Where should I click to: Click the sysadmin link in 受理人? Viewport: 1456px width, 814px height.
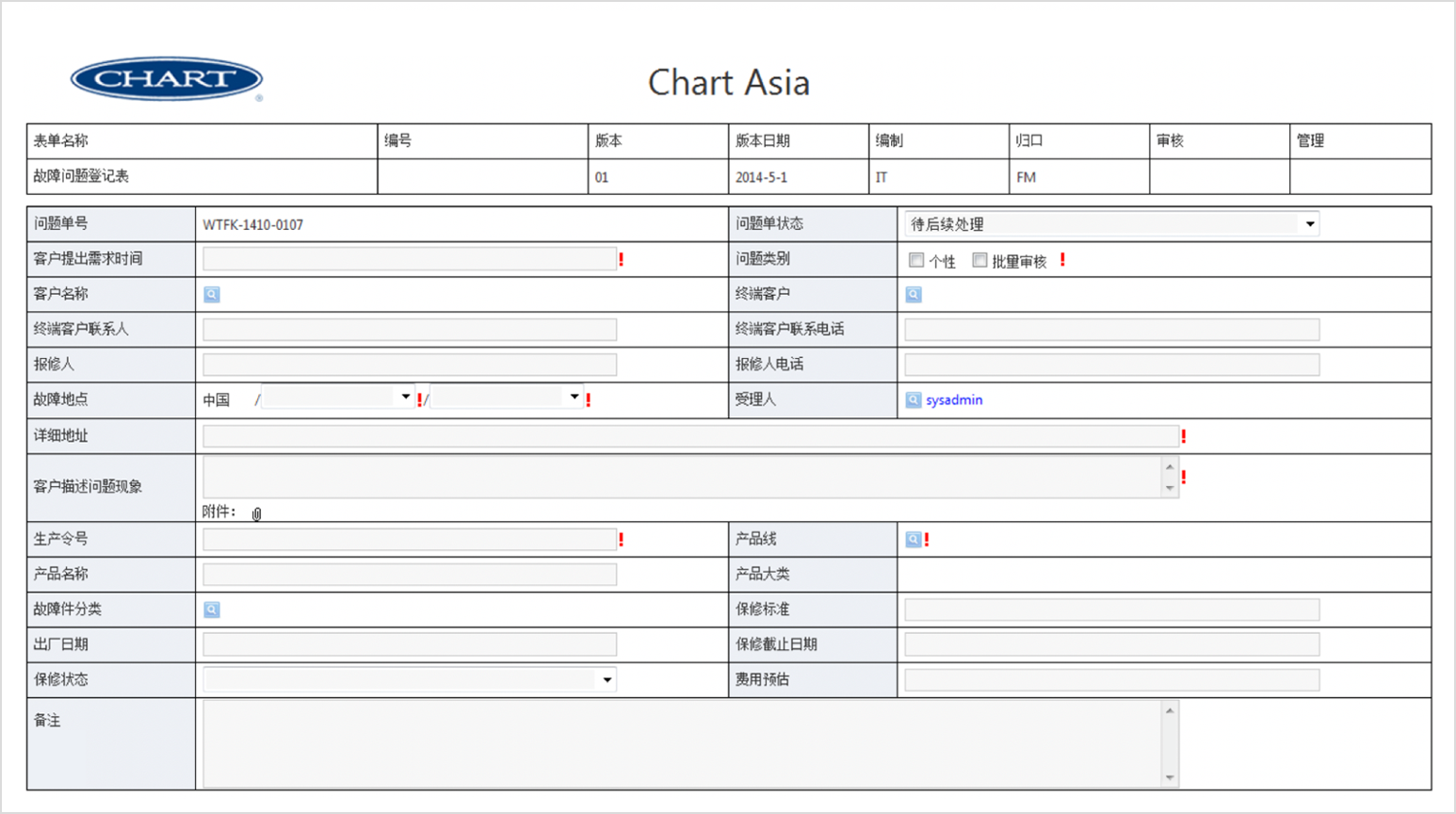point(954,400)
